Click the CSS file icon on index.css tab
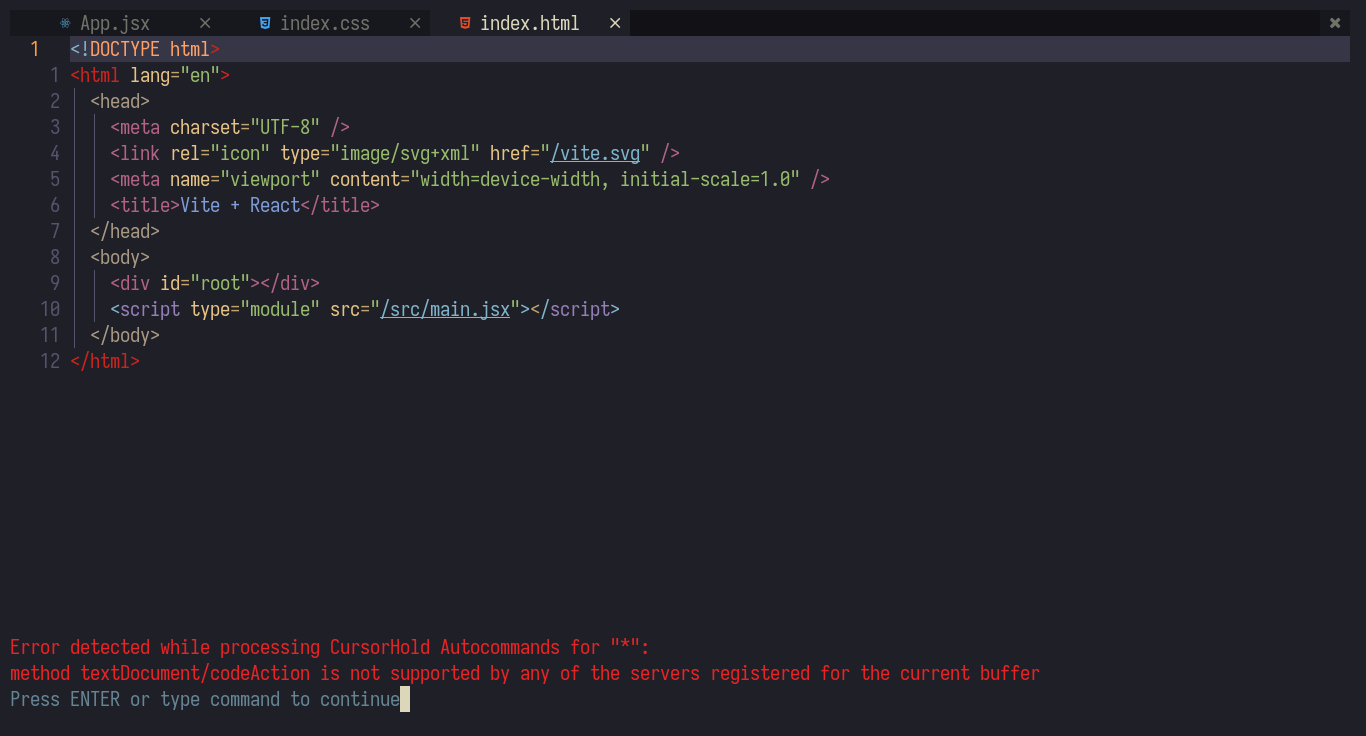Image resolution: width=1366 pixels, height=736 pixels. [263, 22]
